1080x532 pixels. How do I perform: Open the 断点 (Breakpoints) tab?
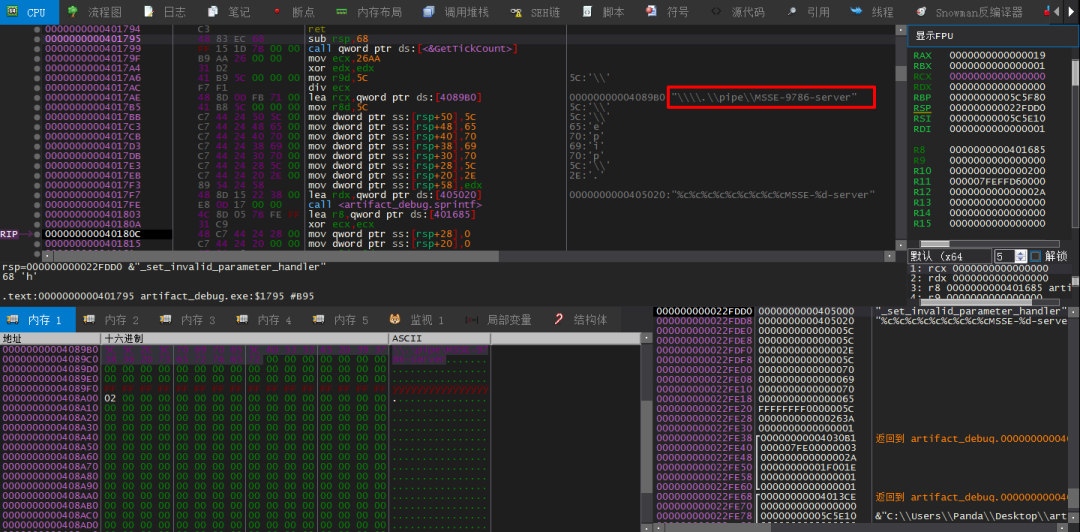point(302,12)
